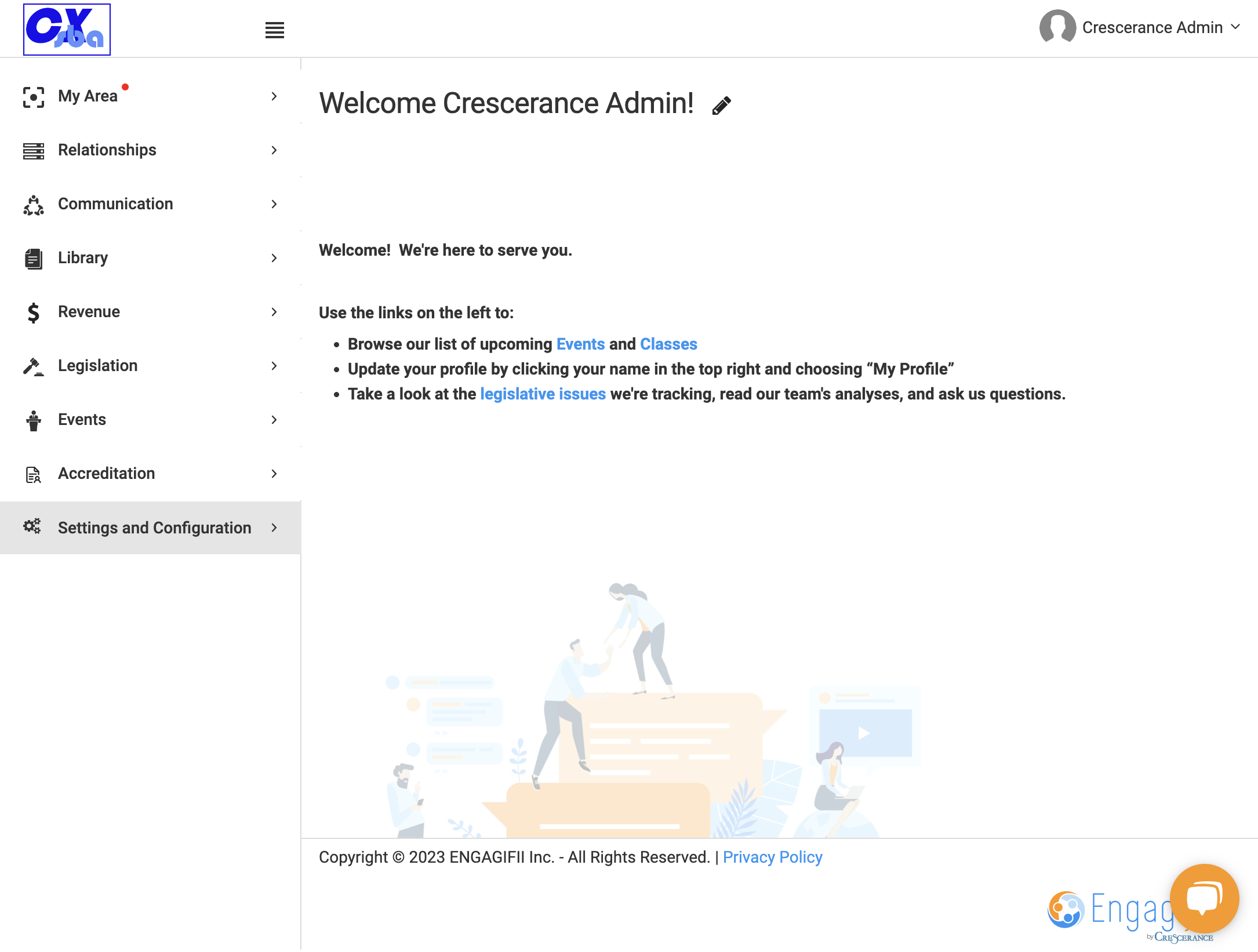Click the Revenue dollar sign icon
The image size is (1258, 952).
tap(34, 313)
